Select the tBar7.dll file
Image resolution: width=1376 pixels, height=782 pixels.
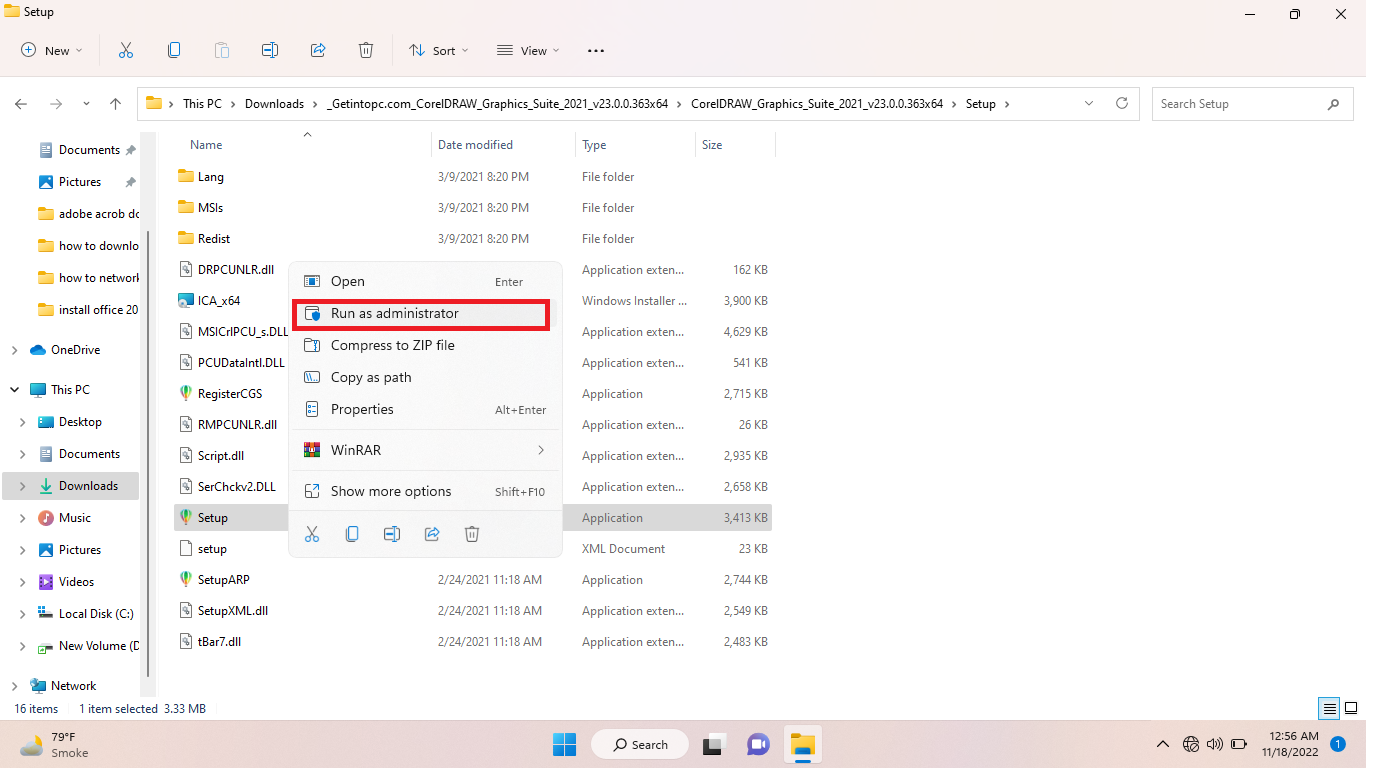click(x=474, y=642)
